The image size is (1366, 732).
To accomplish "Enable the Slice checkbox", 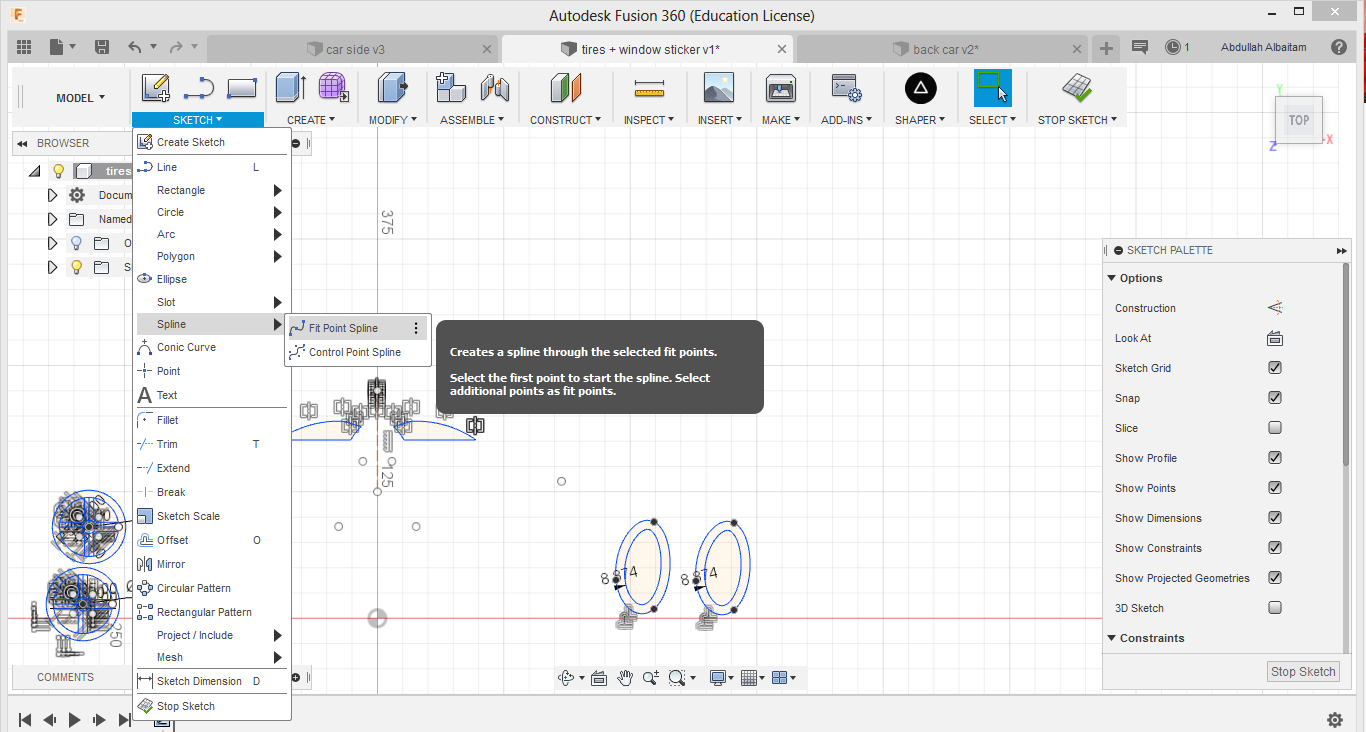I will 1275,428.
